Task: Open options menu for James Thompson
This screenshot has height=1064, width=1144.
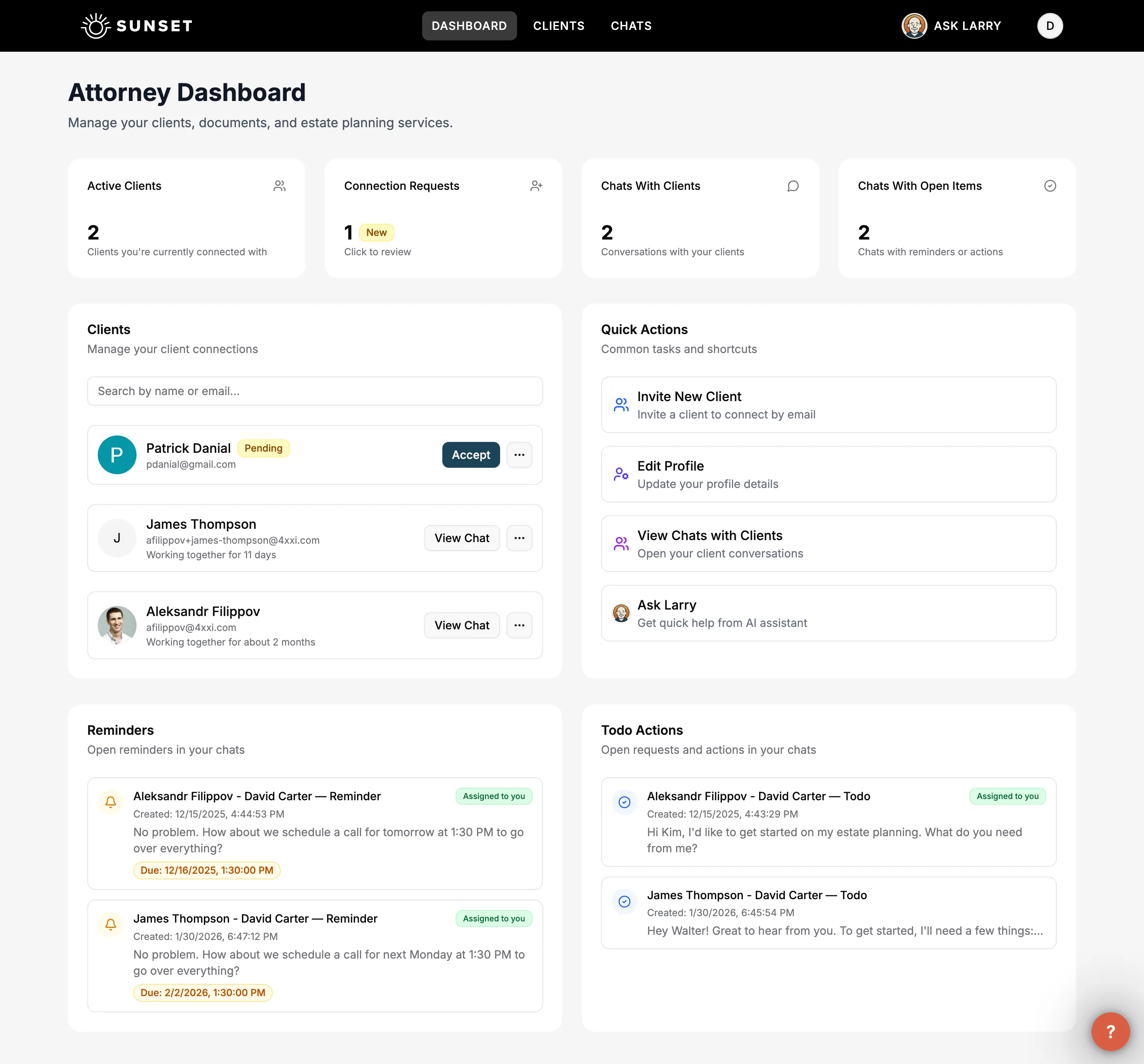Action: [x=519, y=538]
